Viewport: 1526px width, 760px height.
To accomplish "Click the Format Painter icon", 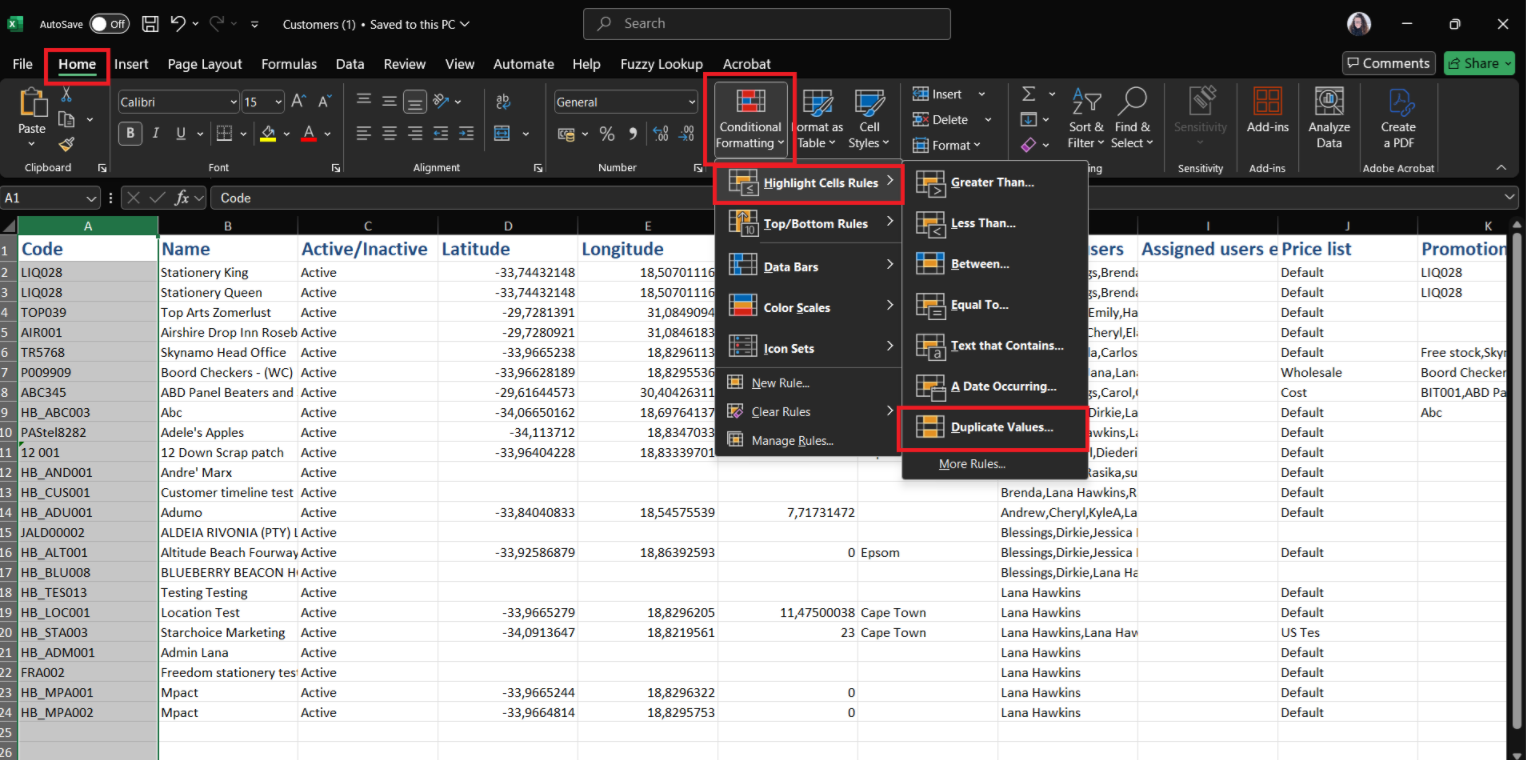I will (67, 144).
